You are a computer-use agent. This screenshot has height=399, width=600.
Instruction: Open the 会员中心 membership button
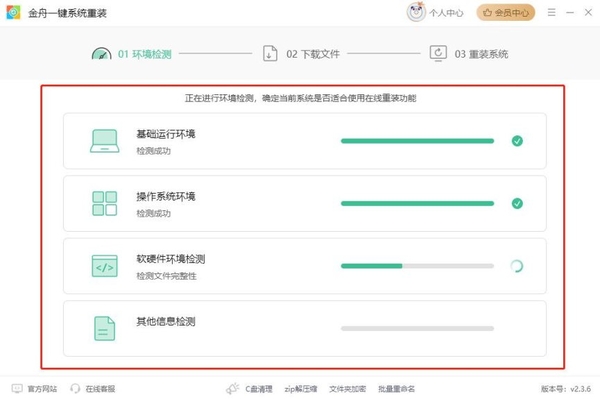pyautogui.click(x=505, y=13)
